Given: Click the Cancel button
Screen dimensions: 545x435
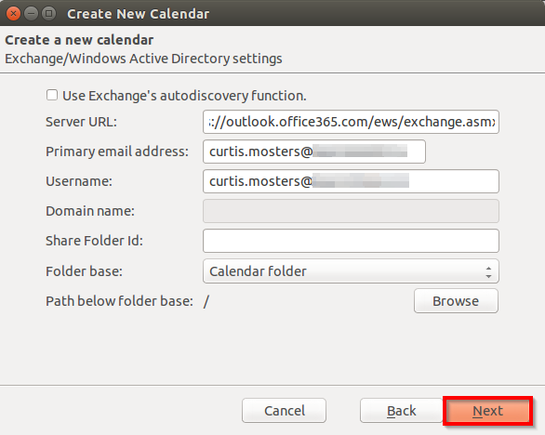Looking at the screenshot, I should (284, 411).
